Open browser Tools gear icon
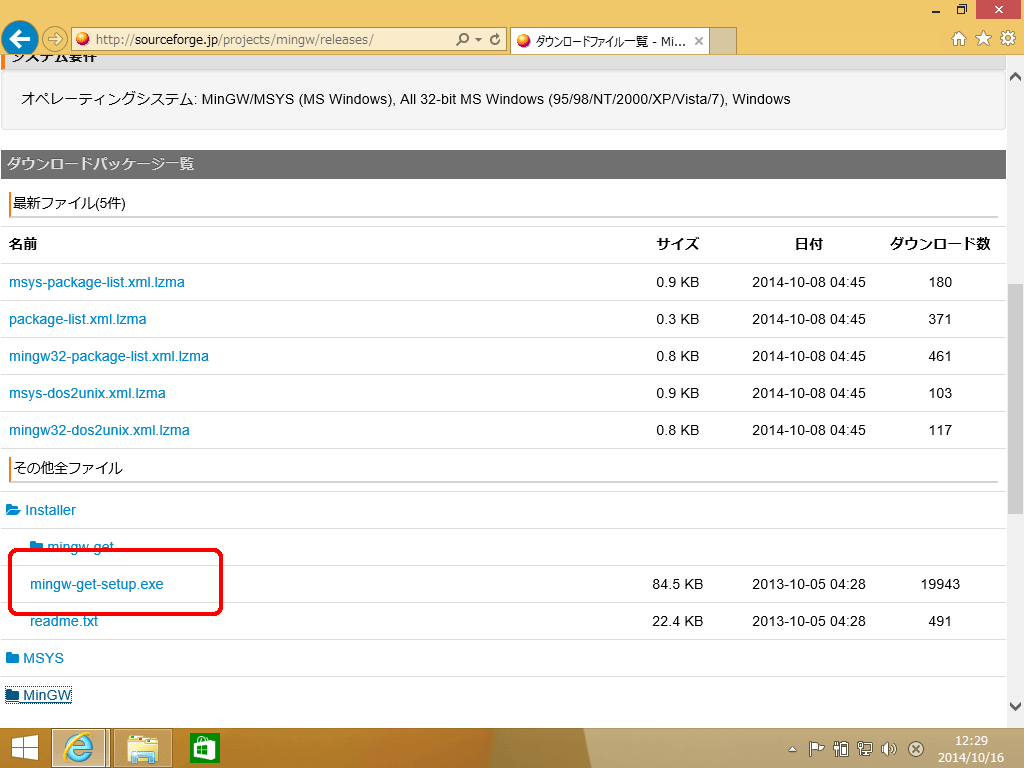 click(x=1008, y=39)
